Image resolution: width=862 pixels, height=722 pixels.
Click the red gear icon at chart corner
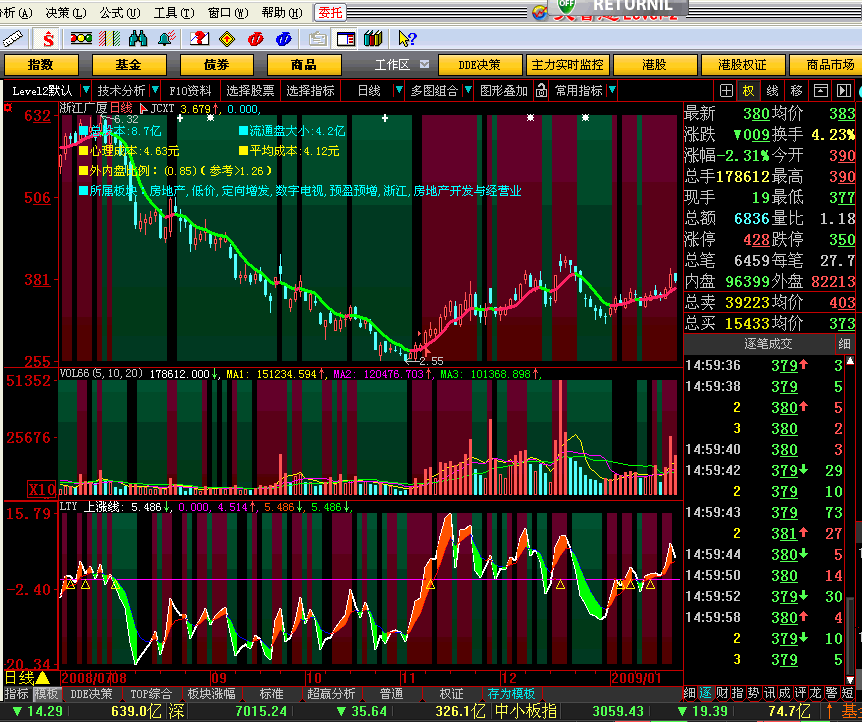click(x=8, y=108)
